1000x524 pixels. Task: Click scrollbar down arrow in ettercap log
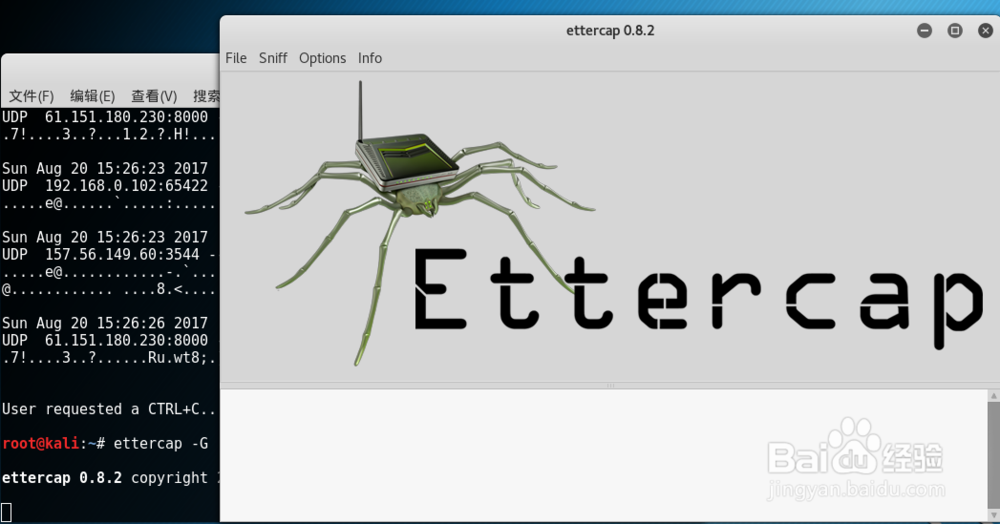tap(994, 514)
